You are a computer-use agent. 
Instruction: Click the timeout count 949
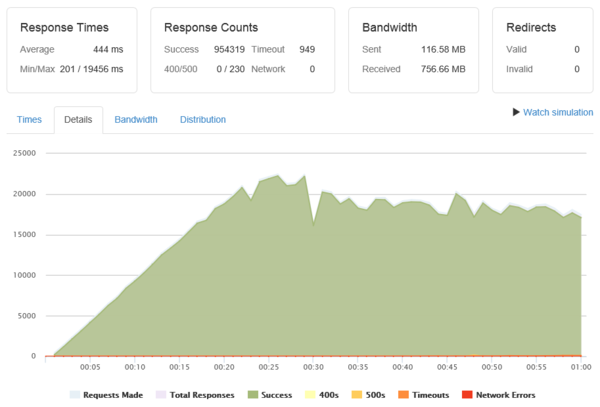(307, 49)
